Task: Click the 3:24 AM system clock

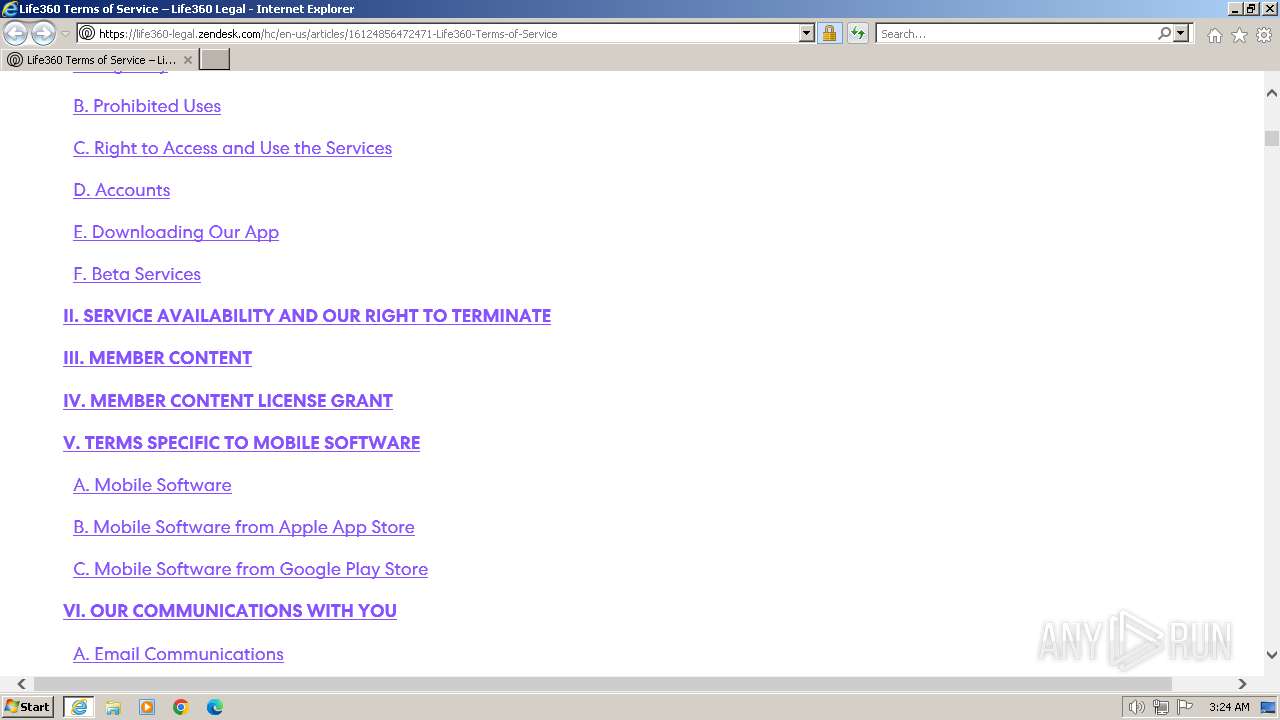Action: (1229, 707)
